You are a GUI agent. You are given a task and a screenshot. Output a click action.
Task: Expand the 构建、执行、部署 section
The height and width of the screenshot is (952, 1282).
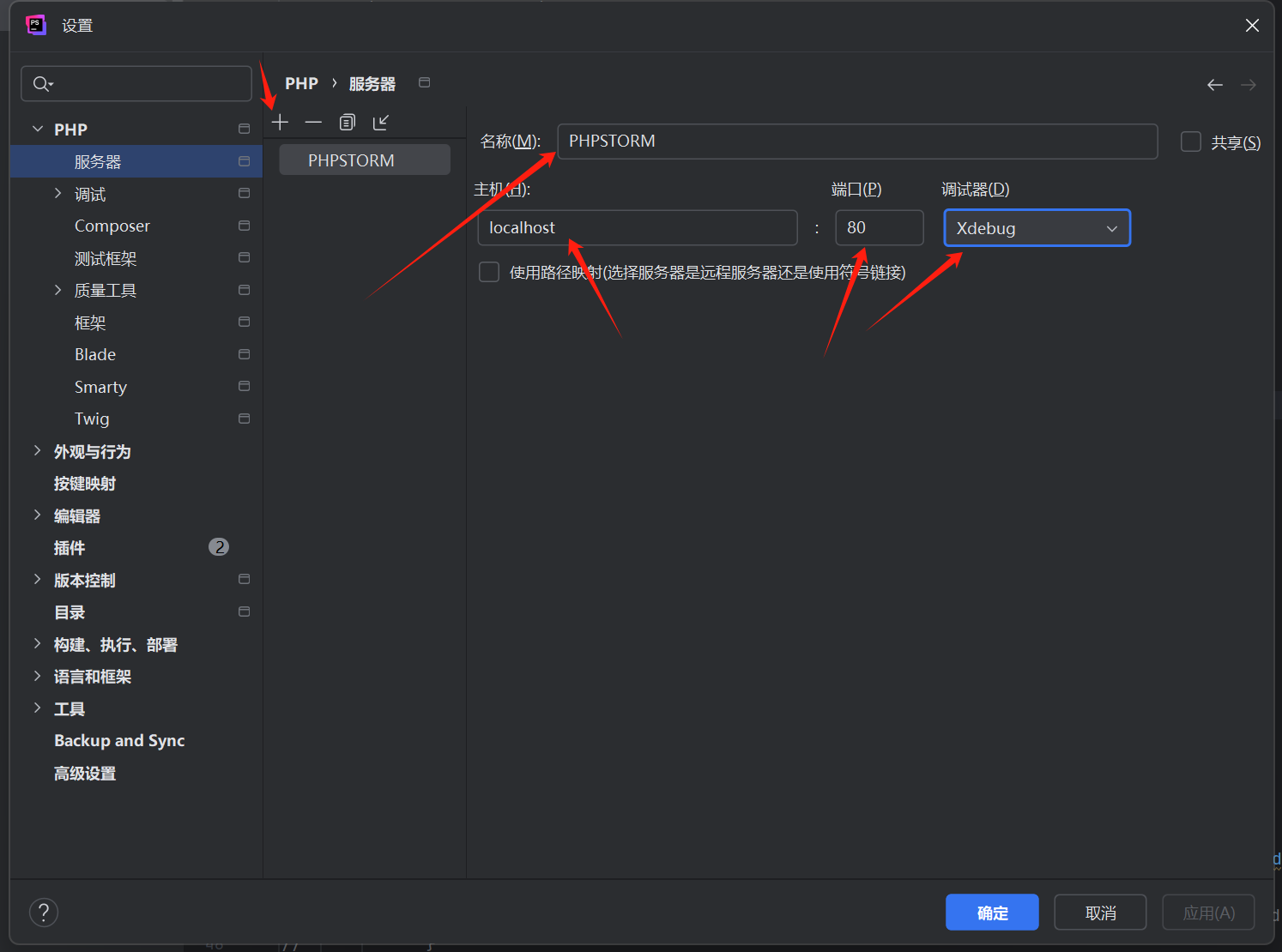click(37, 644)
